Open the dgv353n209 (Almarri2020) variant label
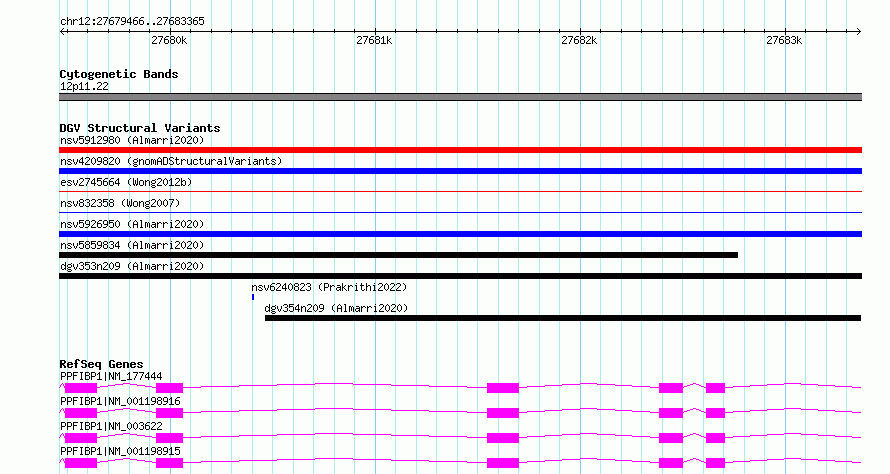The image size is (890, 474). tap(132, 266)
